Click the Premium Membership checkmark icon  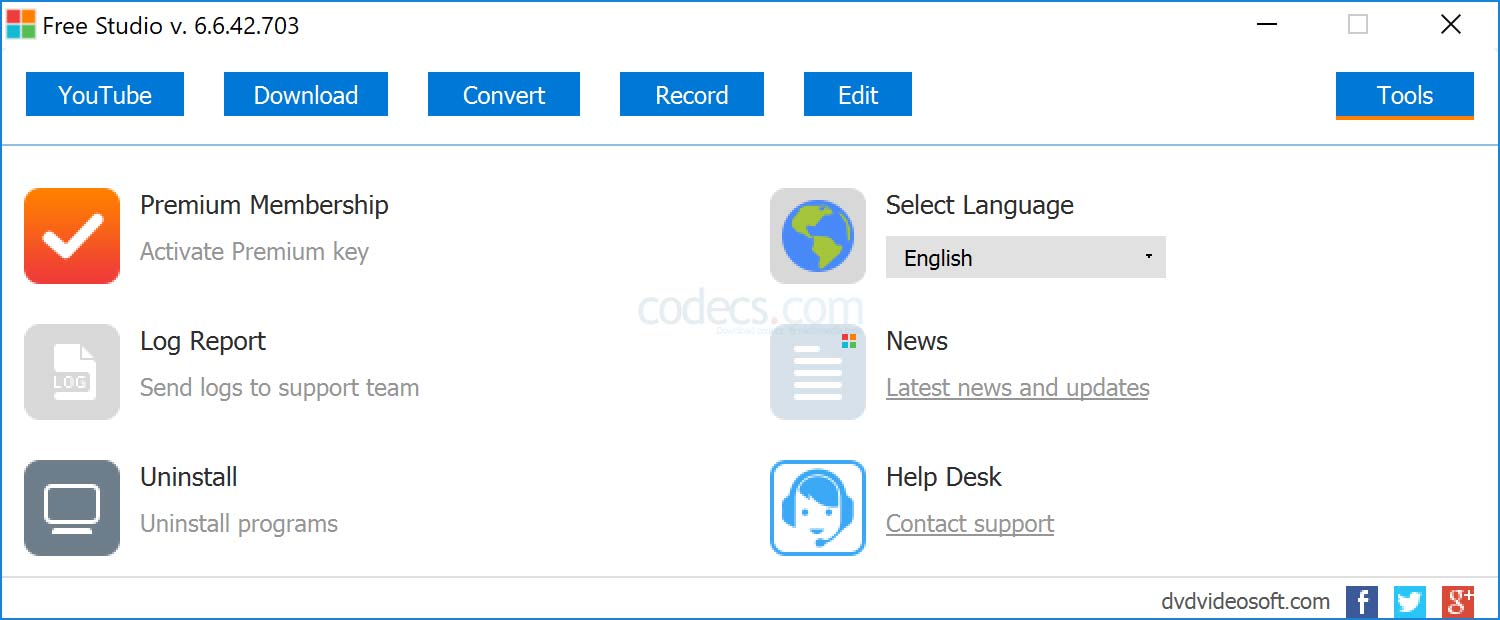[x=72, y=236]
